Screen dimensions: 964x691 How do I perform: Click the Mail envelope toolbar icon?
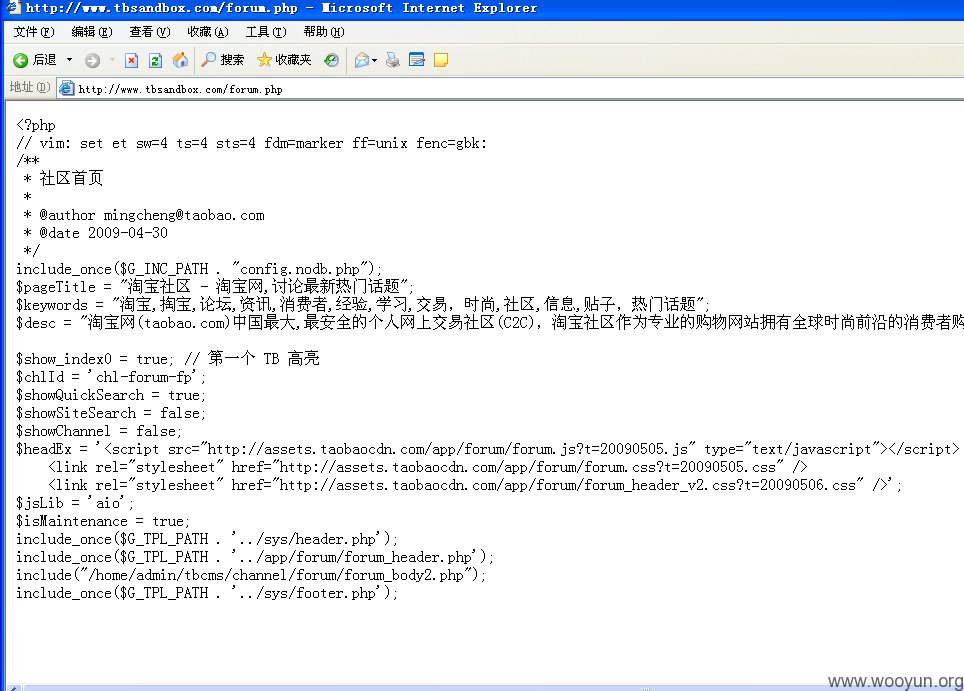[x=362, y=60]
